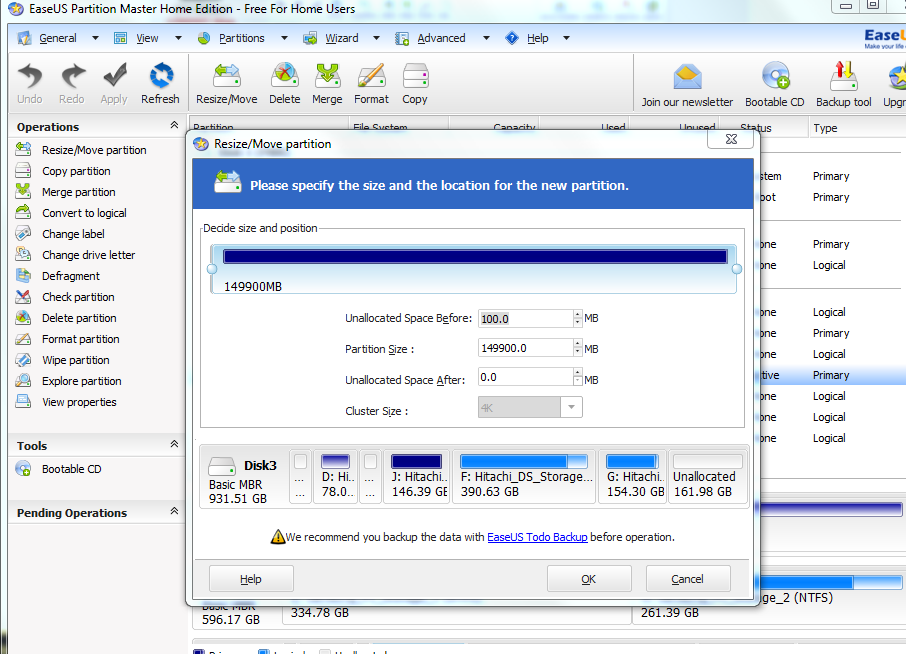Viewport: 906px width, 654px height.
Task: Refresh the disk list
Action: pos(160,84)
